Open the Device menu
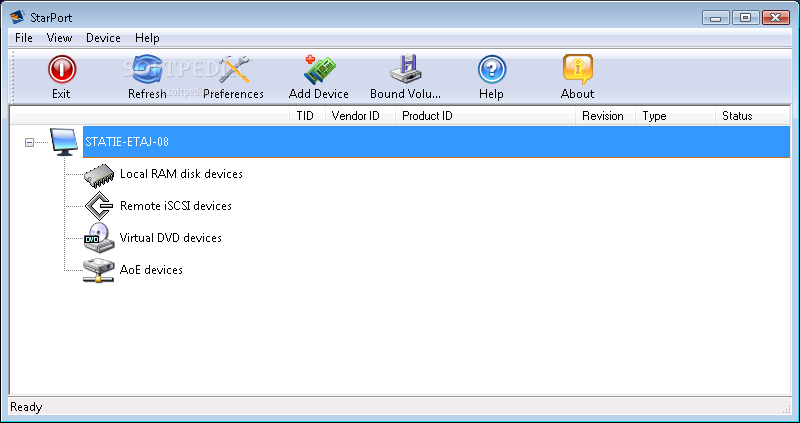This screenshot has height=423, width=800. pyautogui.click(x=103, y=38)
